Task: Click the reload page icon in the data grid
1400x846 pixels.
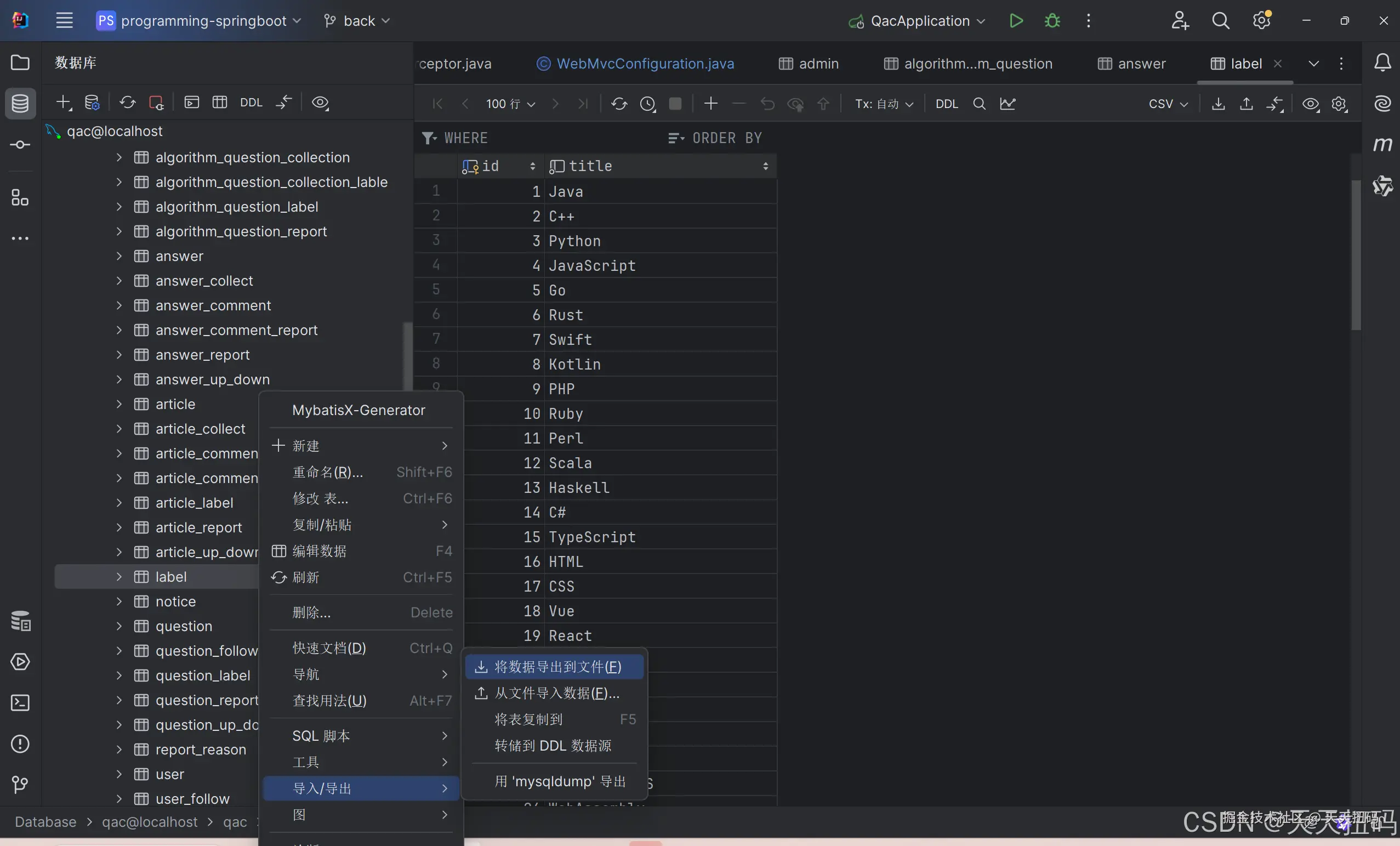Action: (619, 104)
